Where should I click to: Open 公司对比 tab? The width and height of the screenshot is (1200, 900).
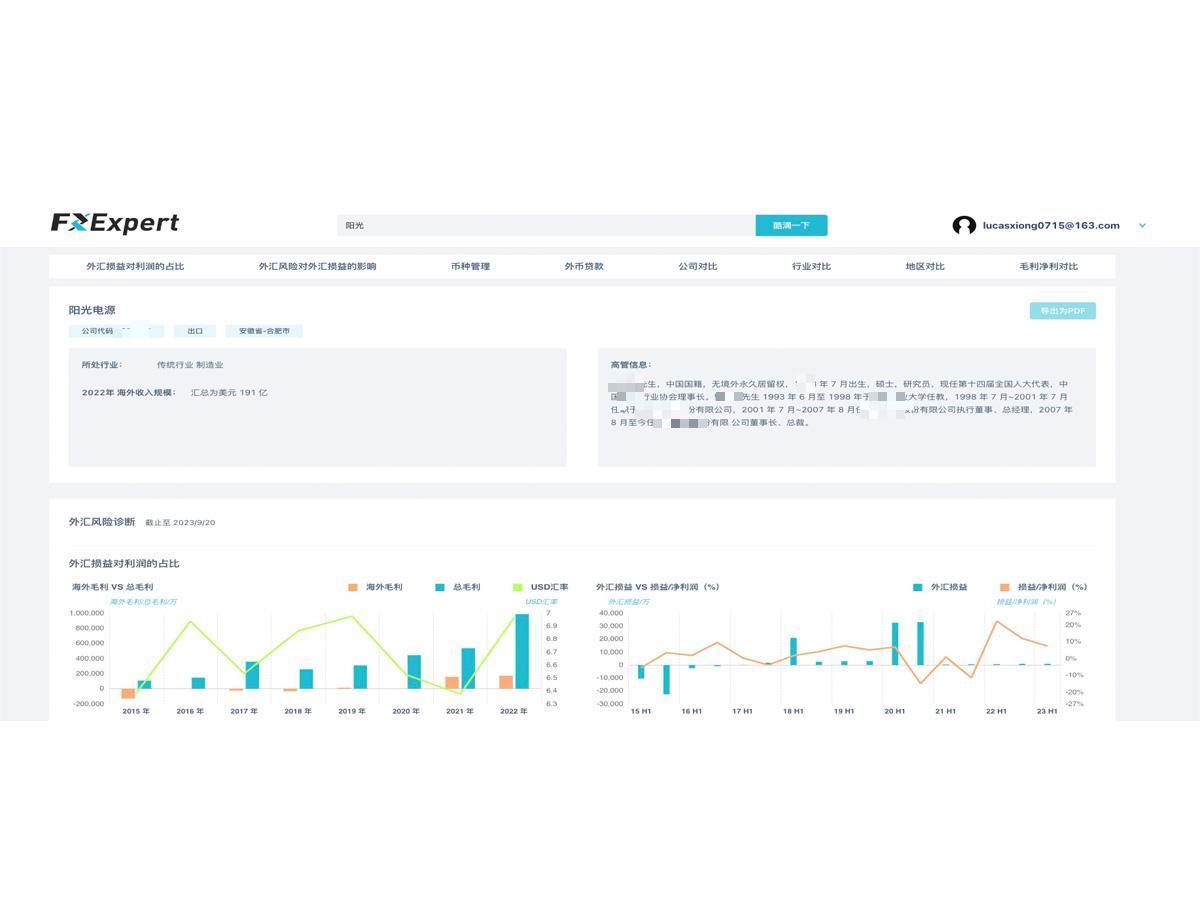[x=698, y=267]
